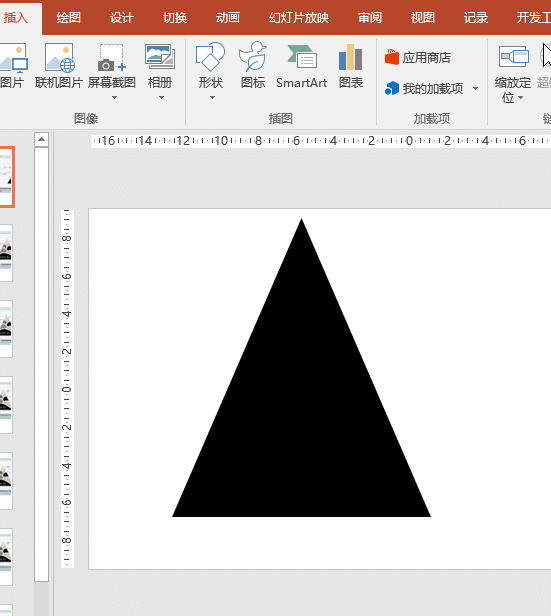Click 我的加载项 my add-ins
Viewport: 551px width, 616px height.
click(424, 88)
